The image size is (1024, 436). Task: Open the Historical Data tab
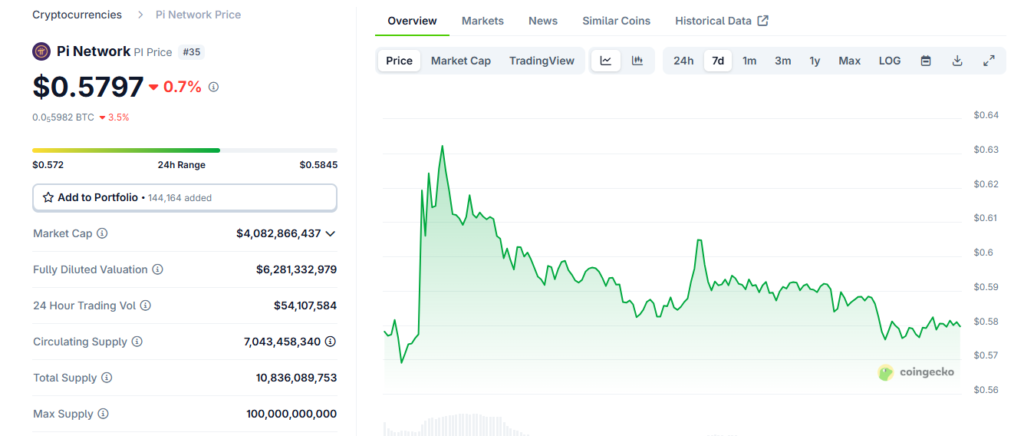721,21
